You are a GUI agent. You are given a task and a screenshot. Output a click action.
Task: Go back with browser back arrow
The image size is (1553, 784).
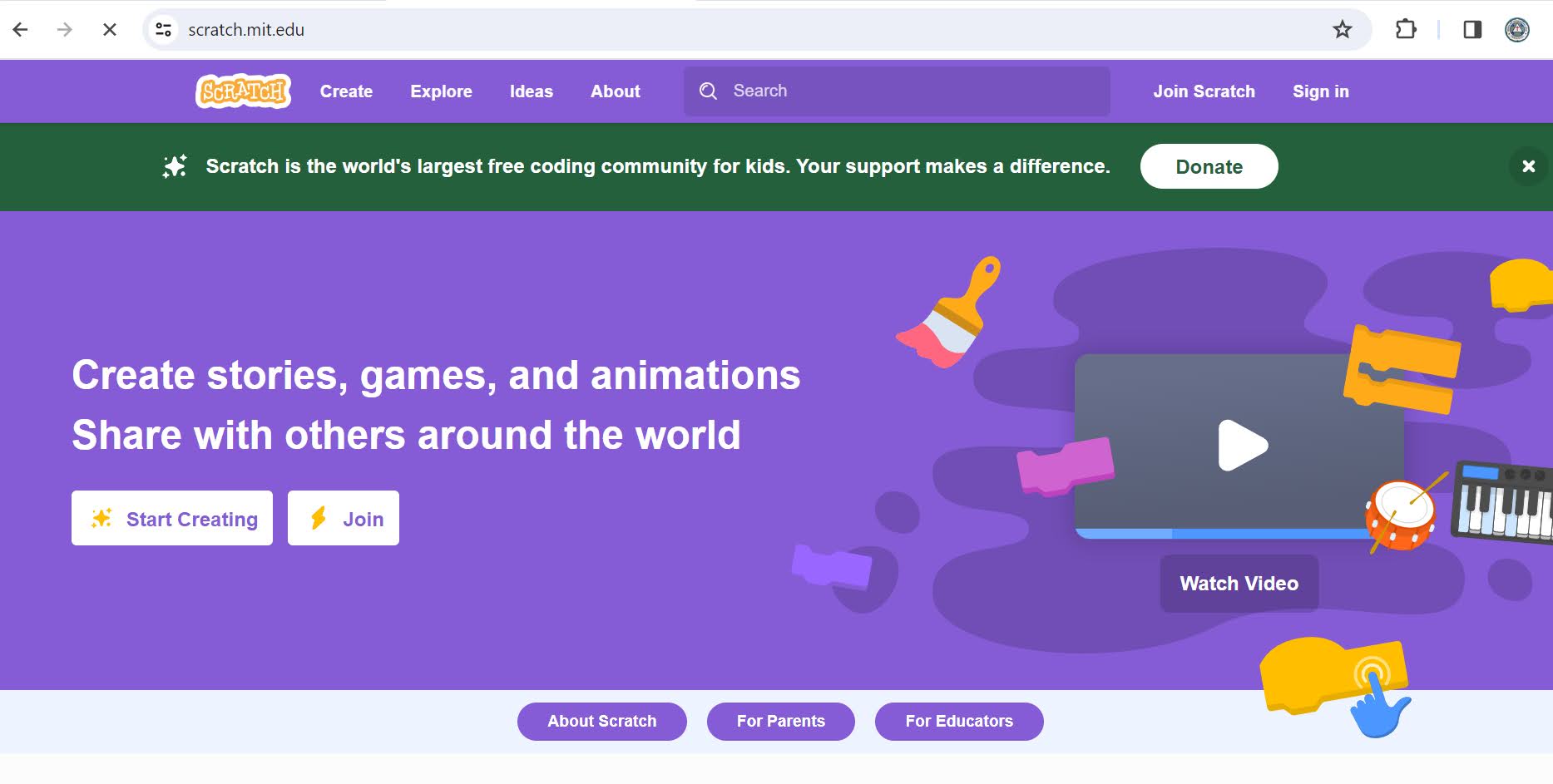click(x=21, y=30)
